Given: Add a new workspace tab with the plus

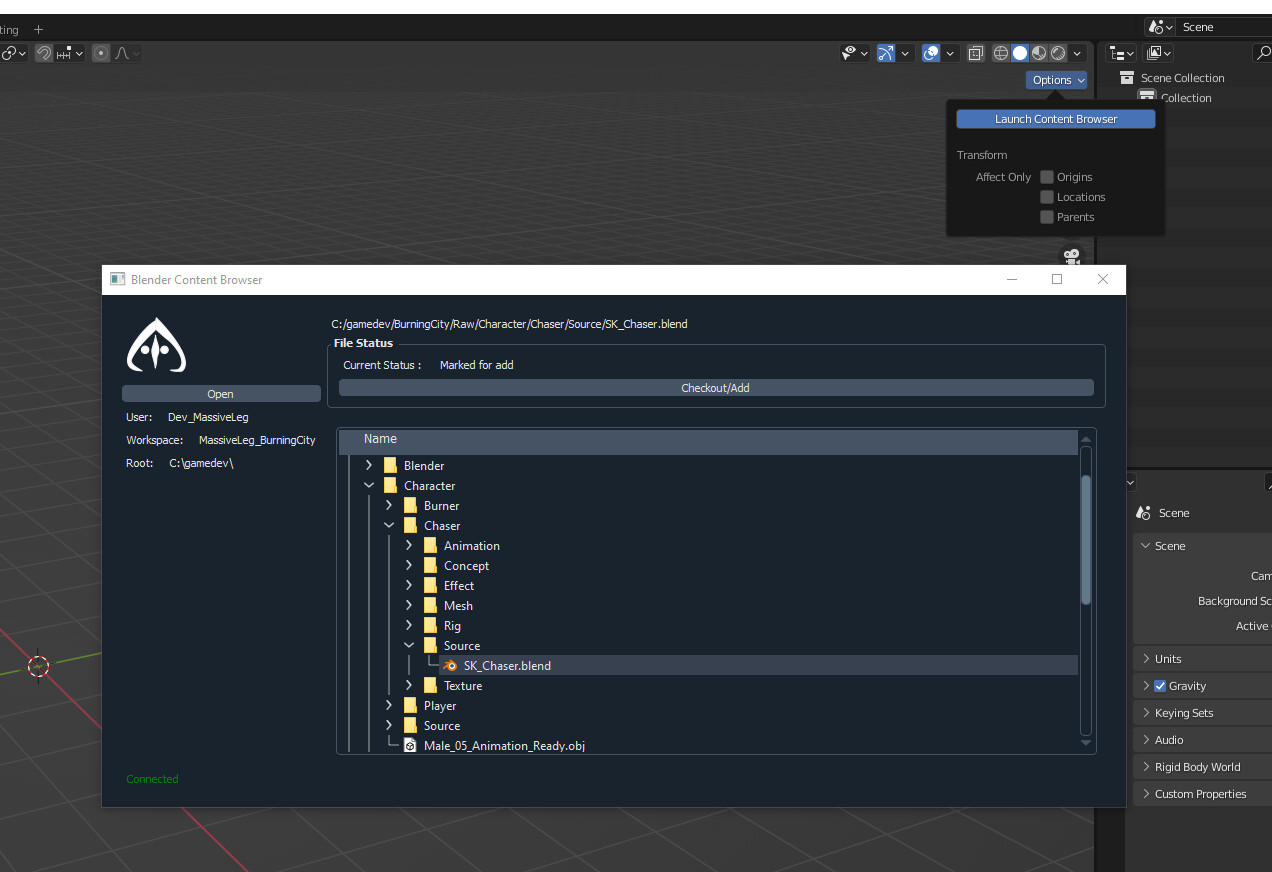Looking at the screenshot, I should coord(38,28).
